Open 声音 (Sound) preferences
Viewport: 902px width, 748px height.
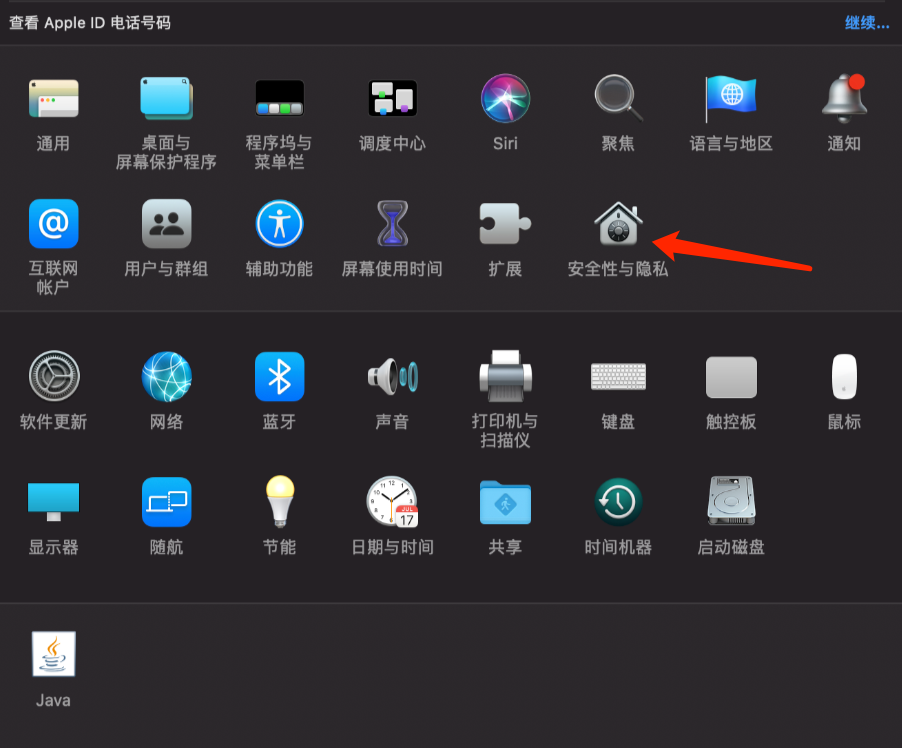(392, 376)
